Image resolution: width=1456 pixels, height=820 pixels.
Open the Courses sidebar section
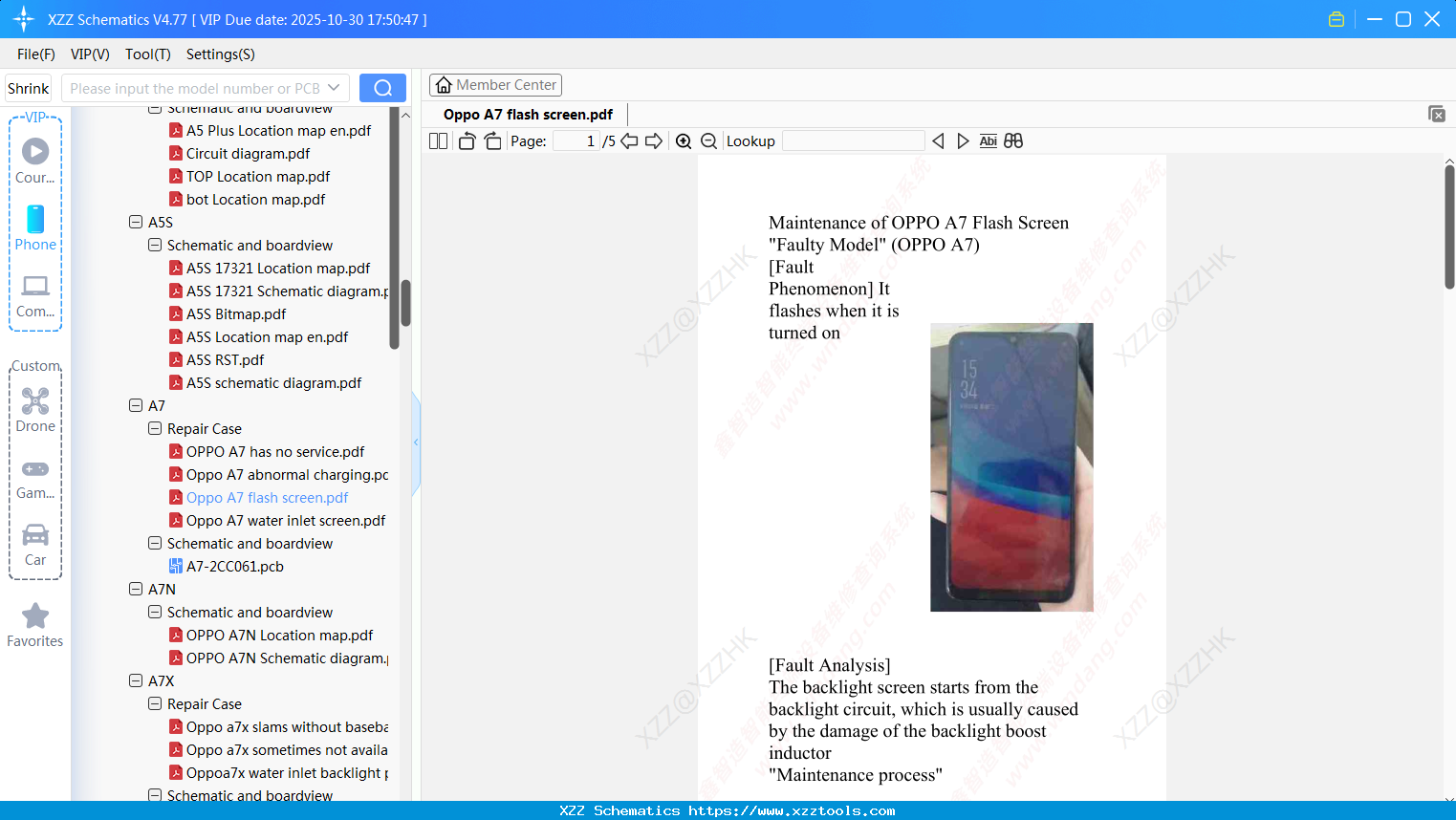tap(35, 161)
